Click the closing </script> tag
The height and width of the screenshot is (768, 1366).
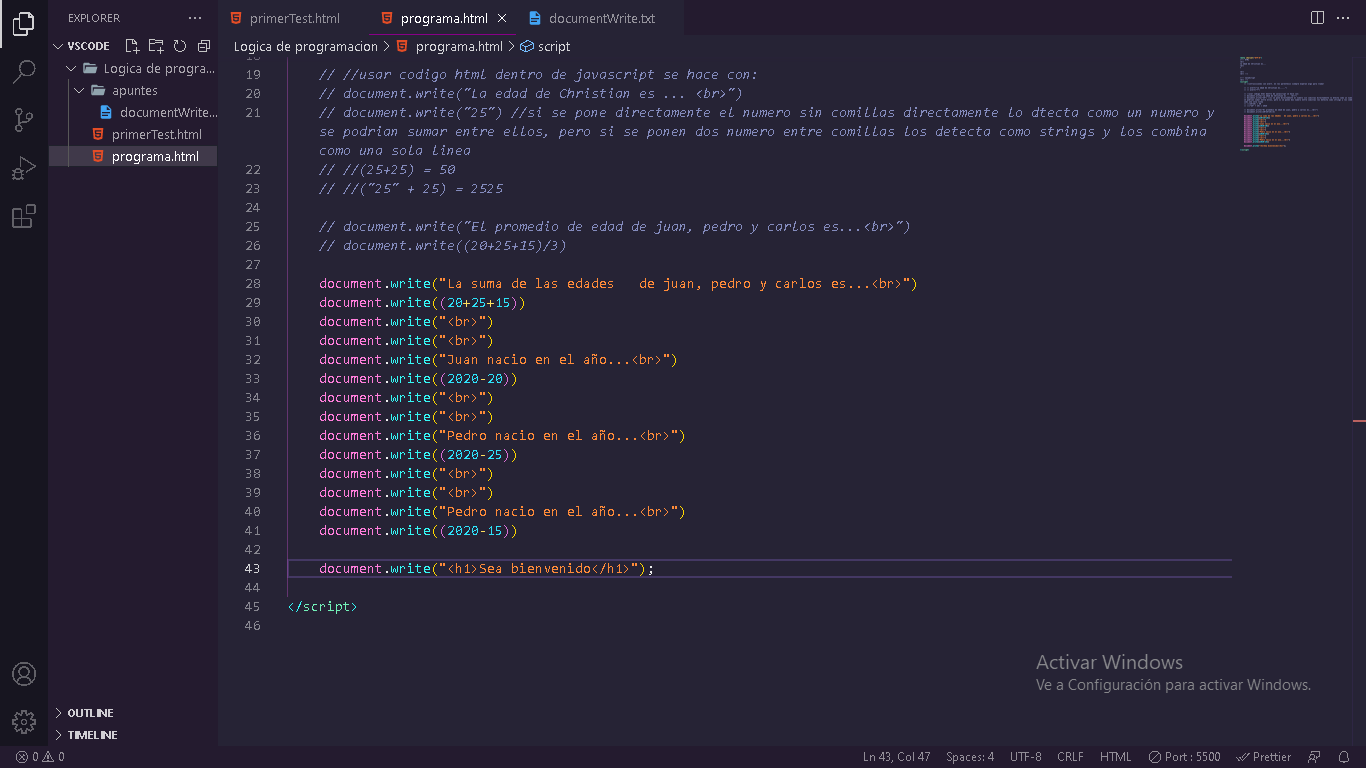(x=322, y=607)
